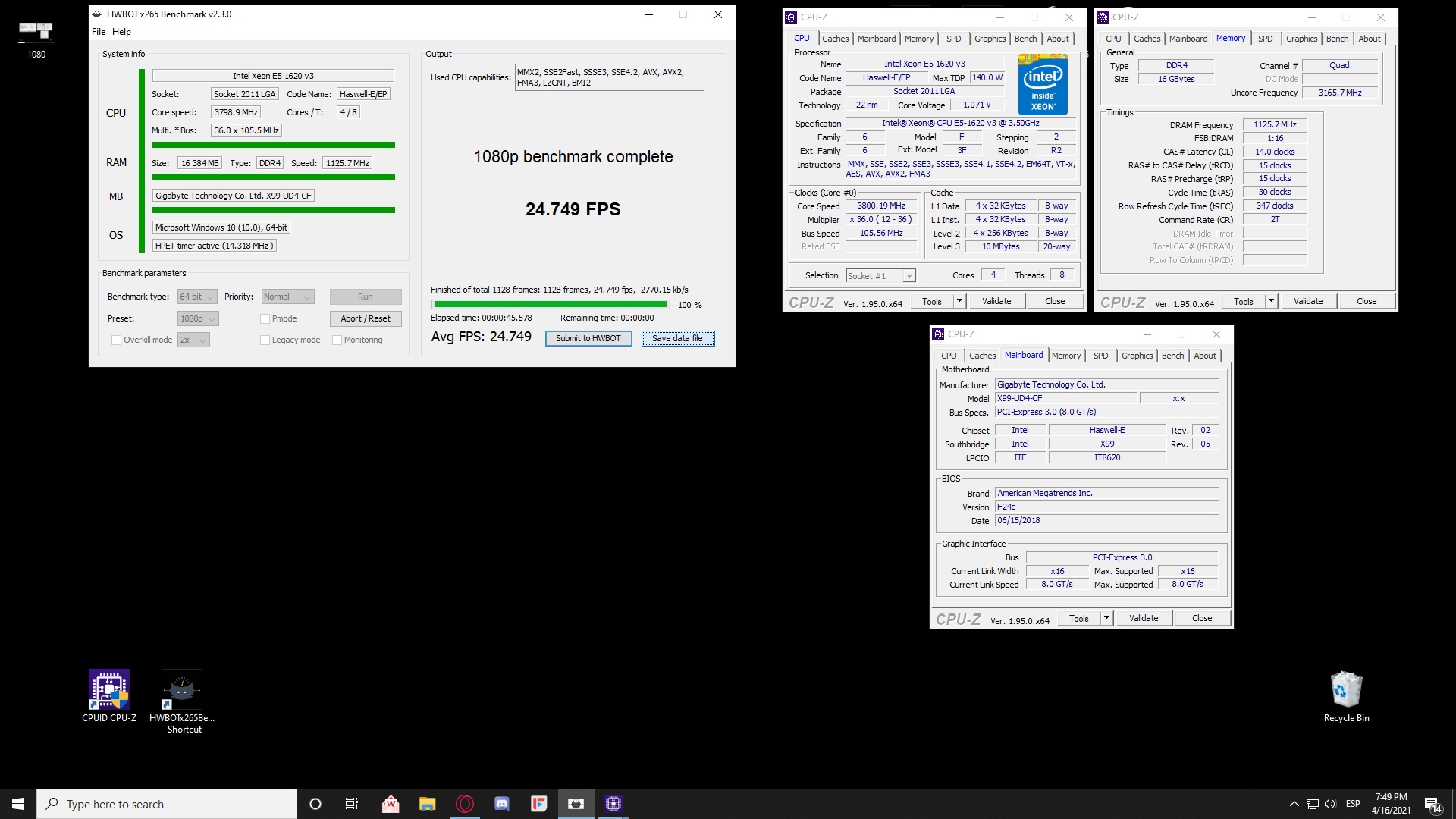1456x819 pixels.
Task: Switch to Memory tab in Mainboard CPU-Z window
Action: pos(1065,356)
